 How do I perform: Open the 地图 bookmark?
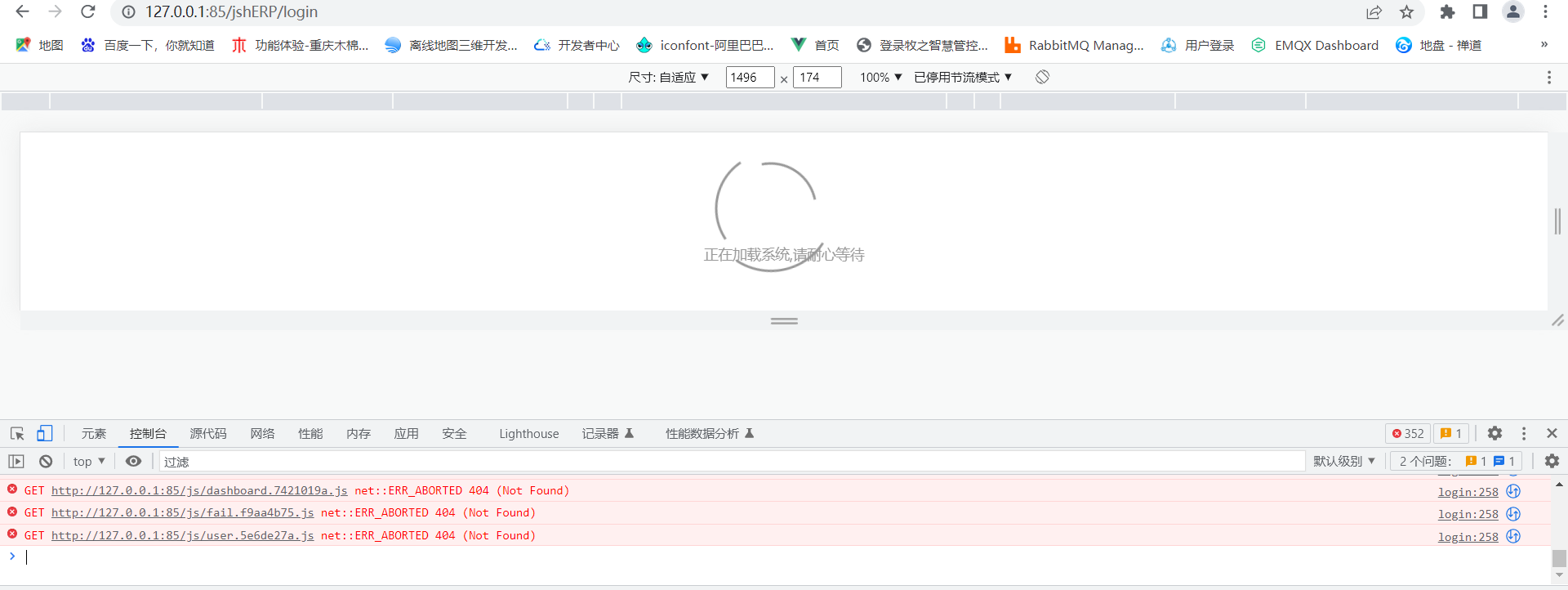pos(39,45)
